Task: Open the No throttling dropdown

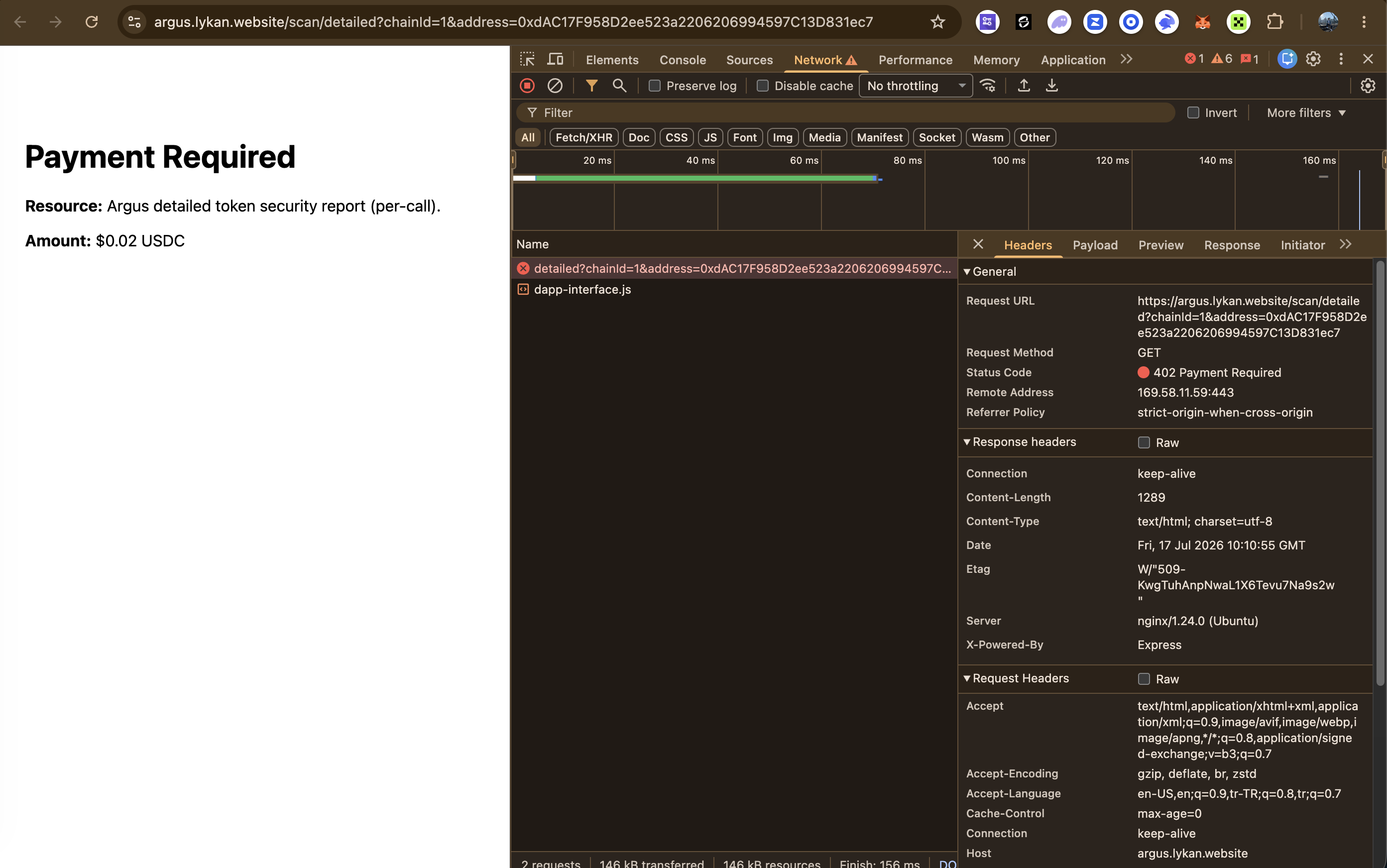Action: click(x=916, y=86)
